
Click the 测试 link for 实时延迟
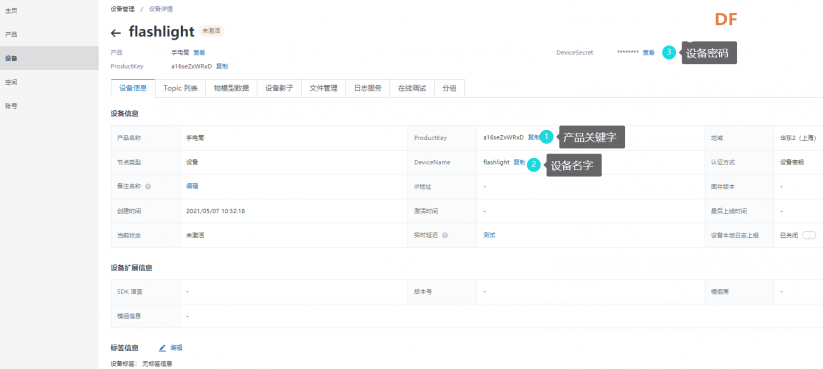point(489,235)
